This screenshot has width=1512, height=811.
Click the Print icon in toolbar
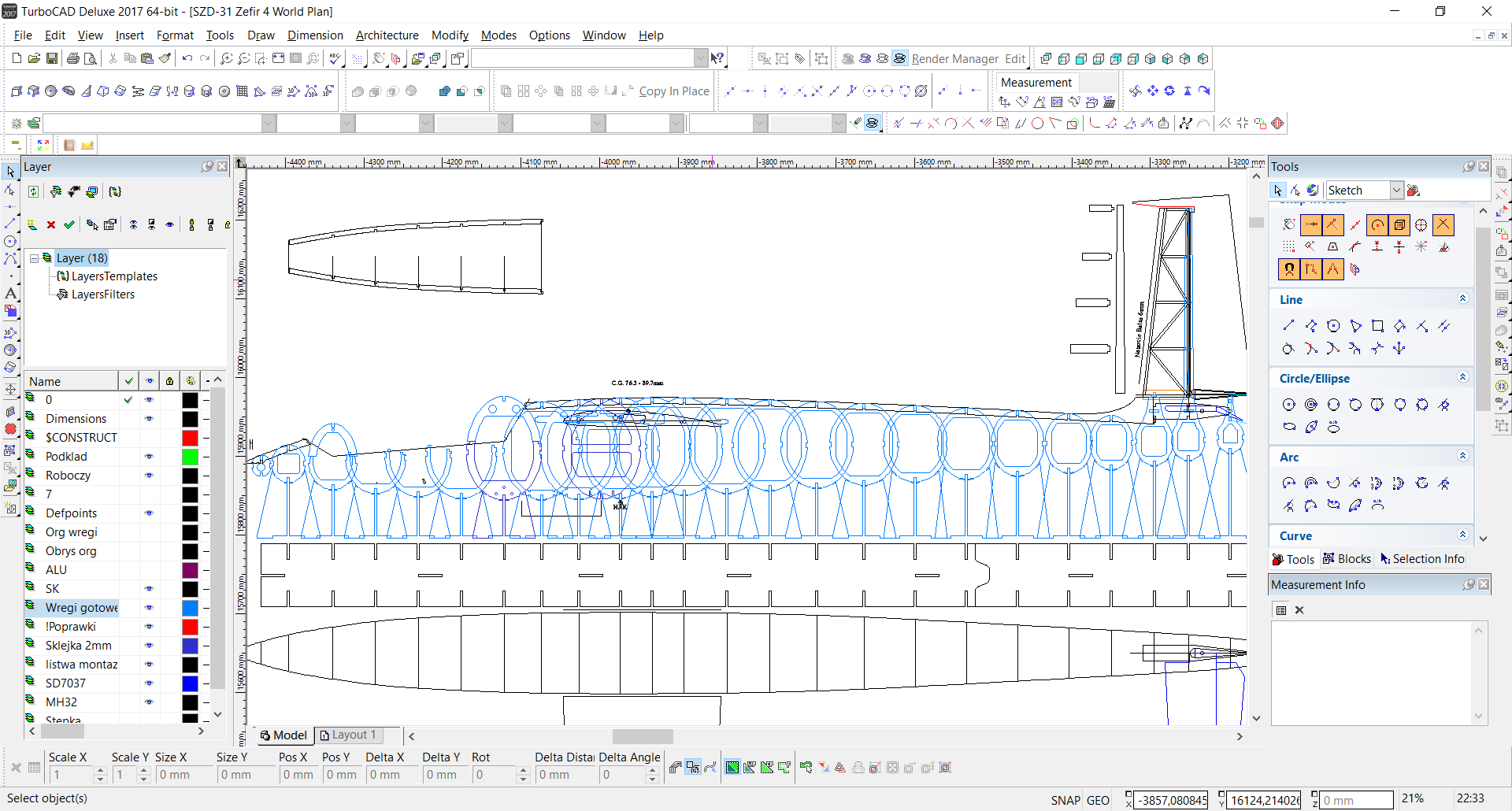pos(73,58)
